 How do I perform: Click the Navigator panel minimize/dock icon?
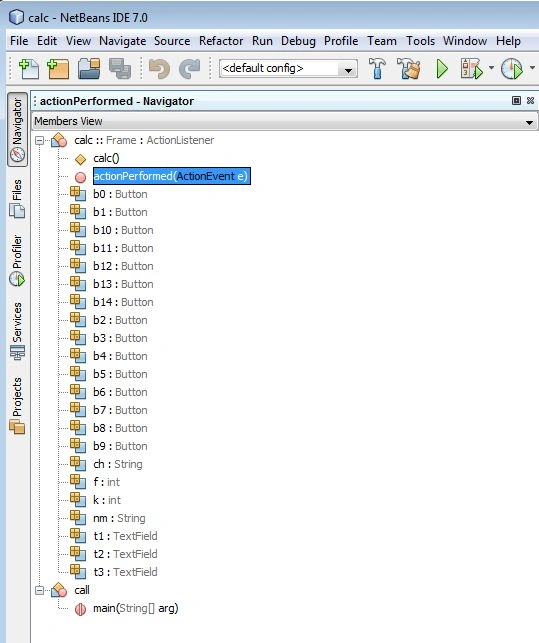pyautogui.click(x=516, y=100)
